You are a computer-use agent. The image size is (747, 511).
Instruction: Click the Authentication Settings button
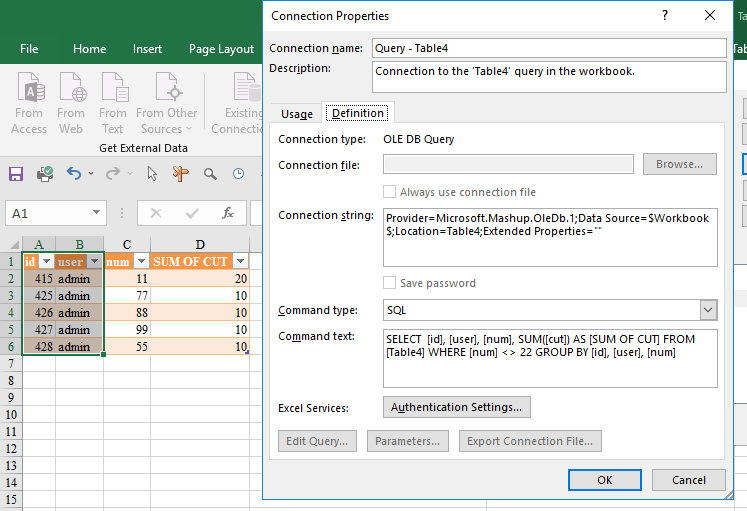(457, 407)
